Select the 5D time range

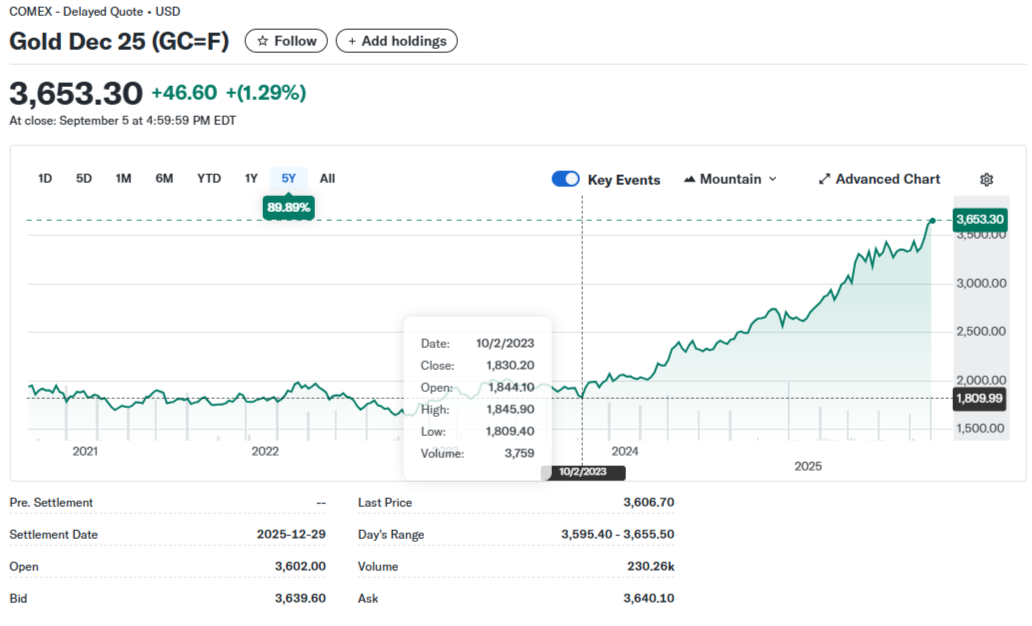click(x=84, y=179)
